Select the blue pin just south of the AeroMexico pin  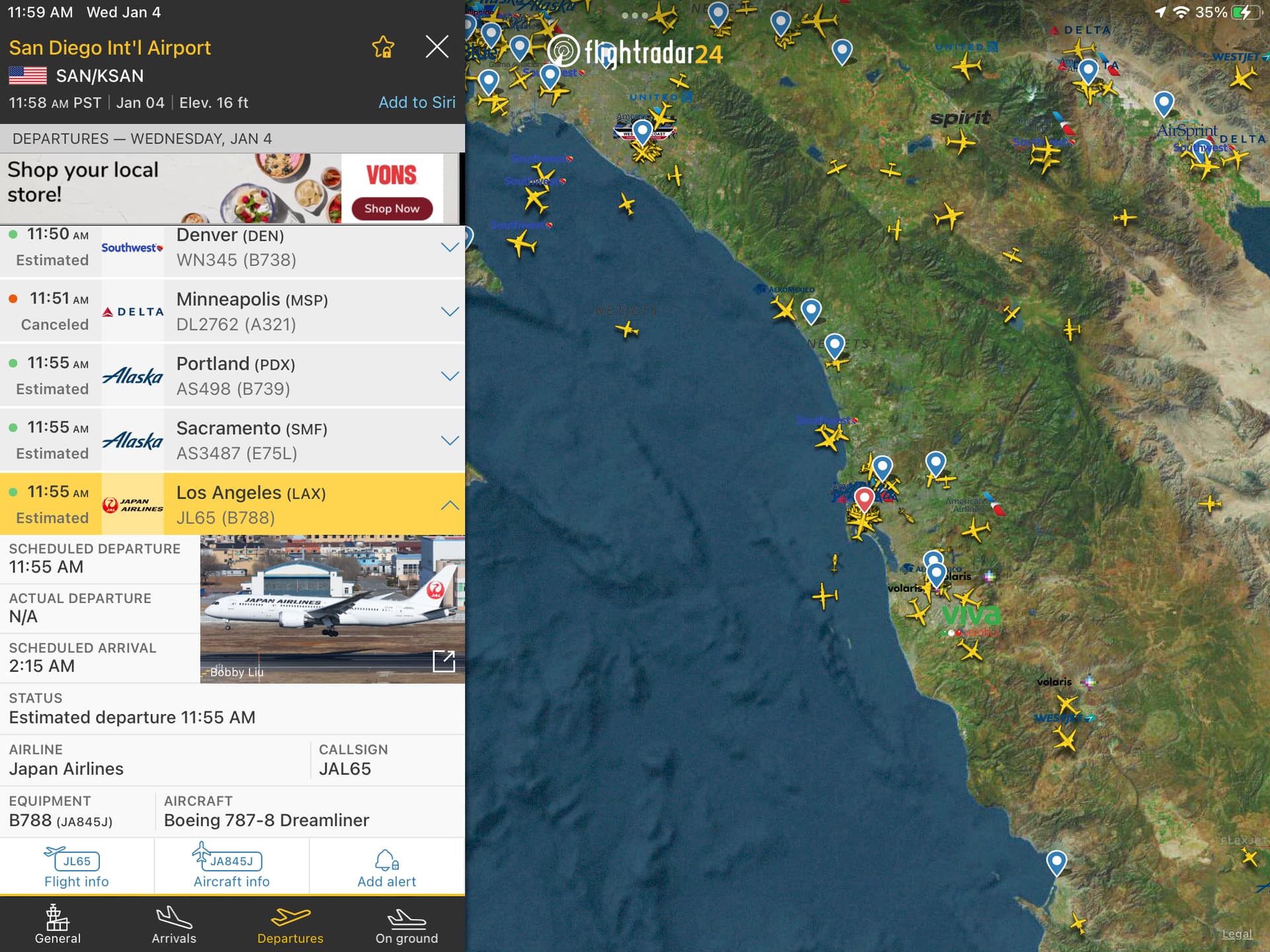click(835, 346)
